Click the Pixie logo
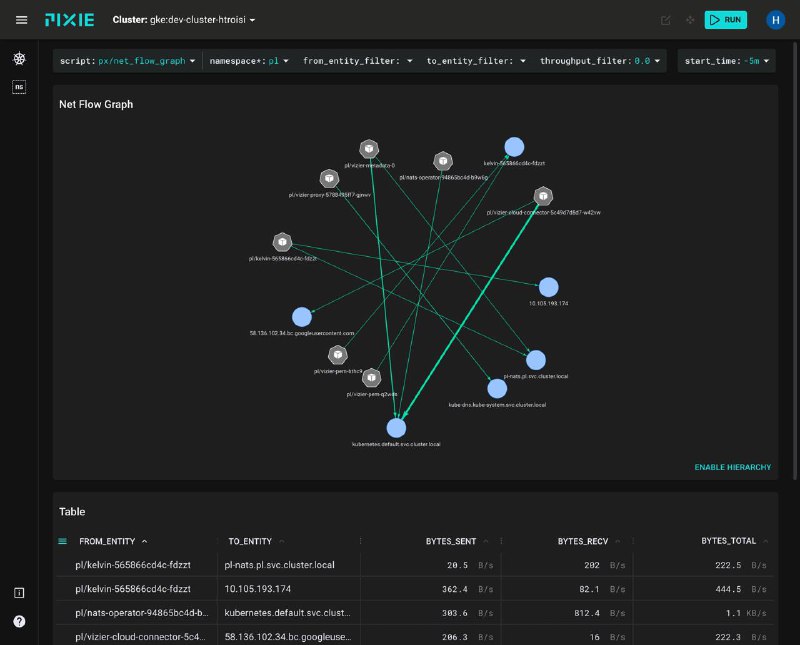The image size is (800, 645). tap(69, 20)
